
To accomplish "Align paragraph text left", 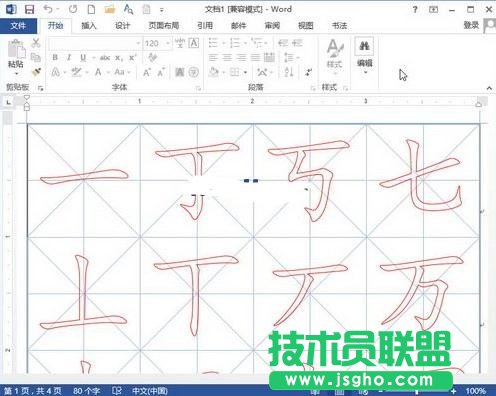I will coord(213,58).
